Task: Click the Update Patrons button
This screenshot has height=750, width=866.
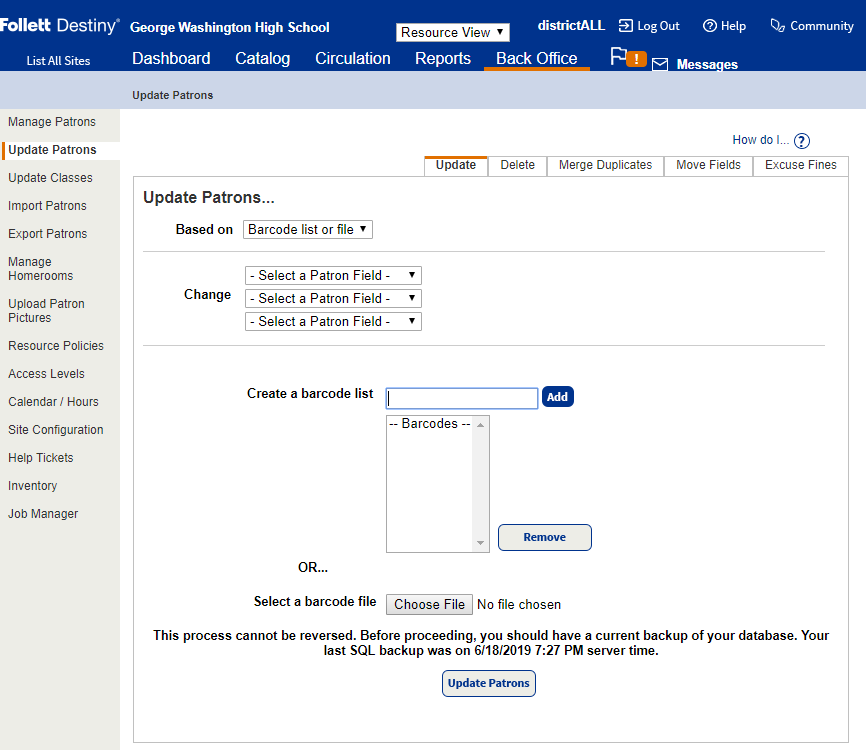Action: [x=488, y=683]
